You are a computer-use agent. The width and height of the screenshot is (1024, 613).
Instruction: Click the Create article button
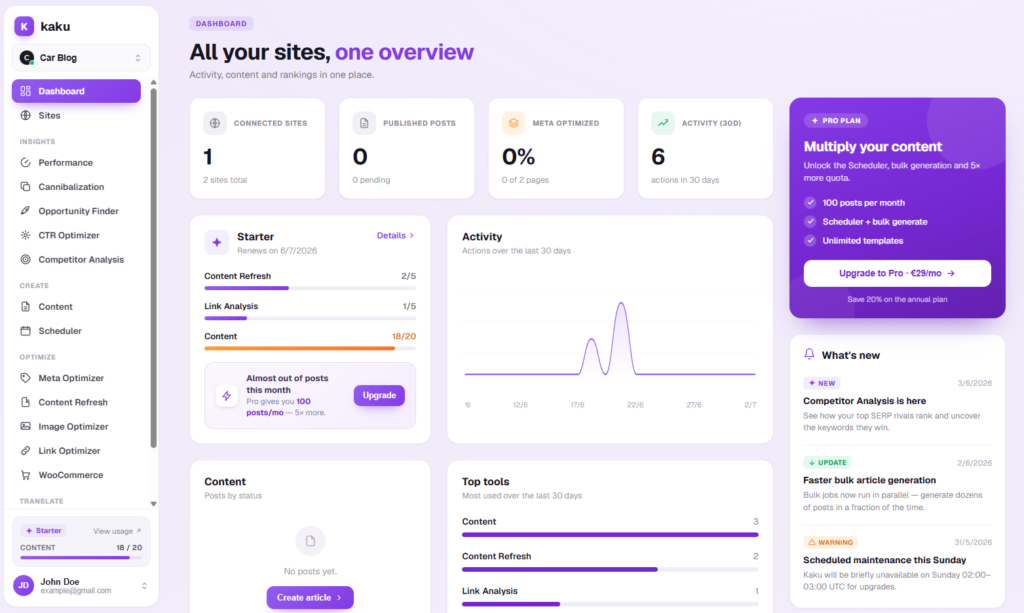coord(310,597)
